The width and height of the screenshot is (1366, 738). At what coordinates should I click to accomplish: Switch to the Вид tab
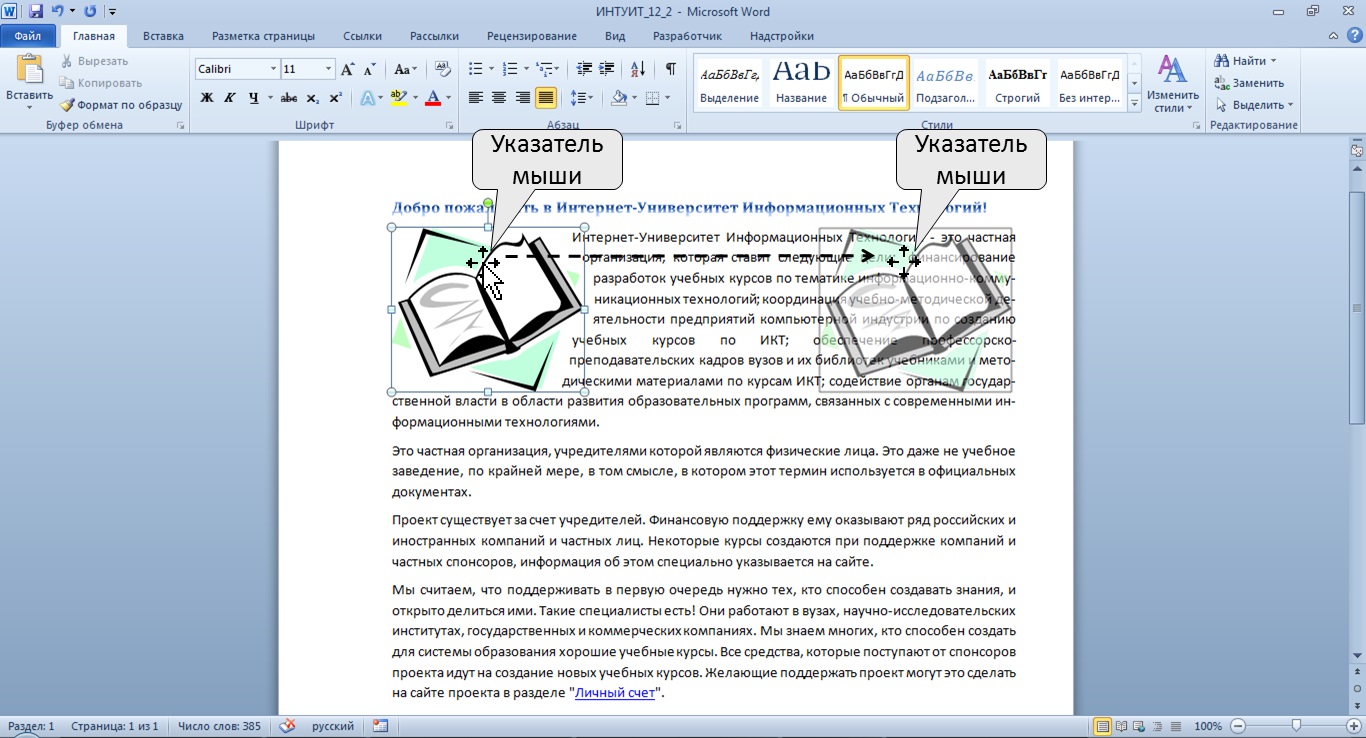coord(615,36)
